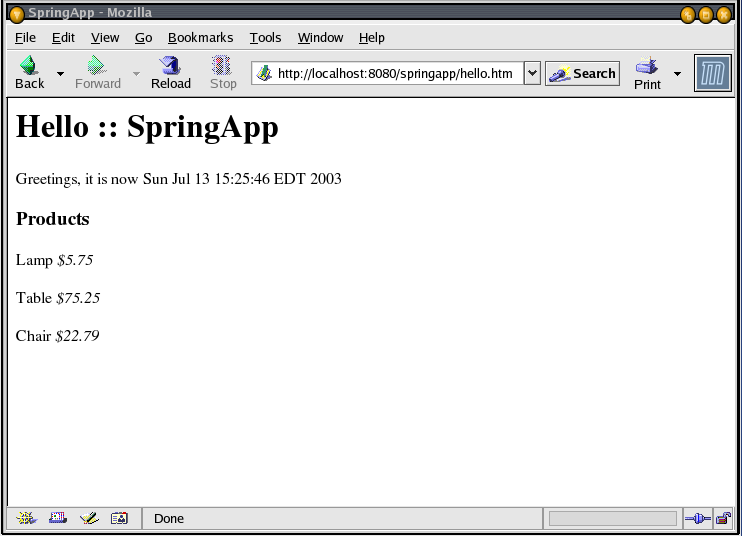Click the Back navigation button
This screenshot has height=536, width=742.
coord(29,73)
